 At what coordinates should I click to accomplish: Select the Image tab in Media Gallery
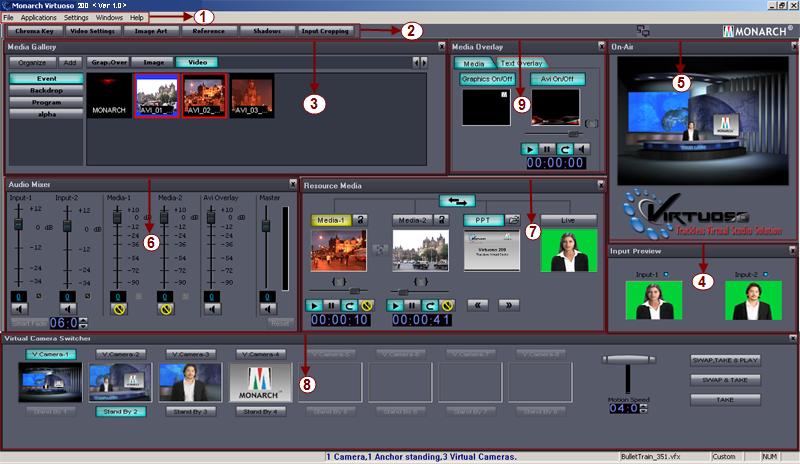pos(154,62)
